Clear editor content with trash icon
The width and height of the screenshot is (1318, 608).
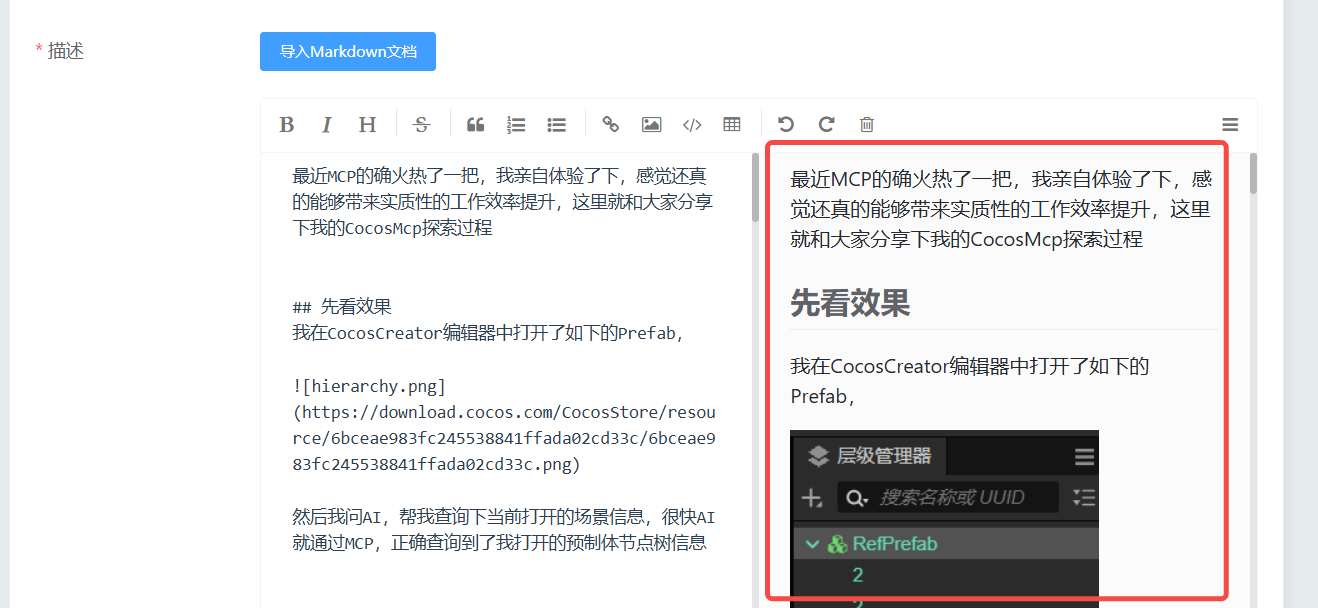(x=867, y=125)
